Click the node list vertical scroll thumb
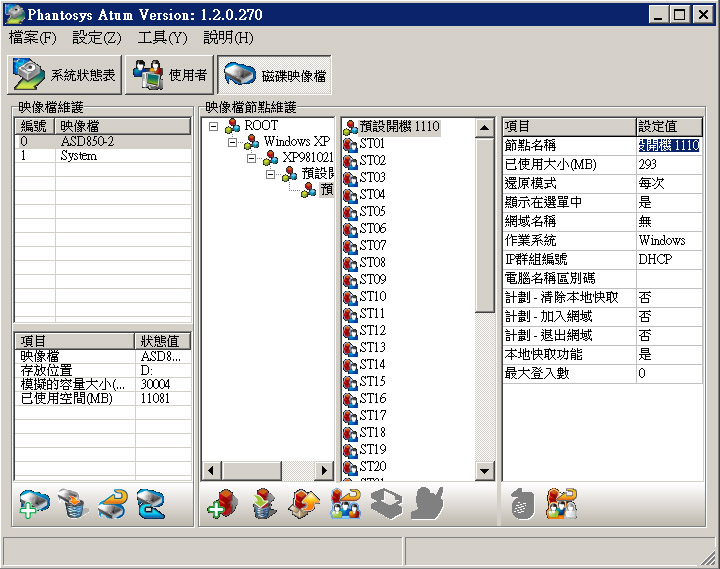The image size is (720, 569). (x=484, y=225)
